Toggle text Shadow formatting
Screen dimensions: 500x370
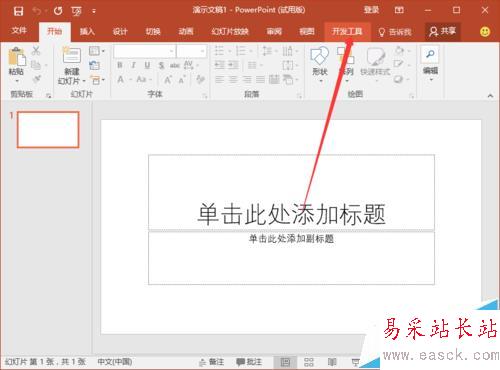click(x=161, y=65)
